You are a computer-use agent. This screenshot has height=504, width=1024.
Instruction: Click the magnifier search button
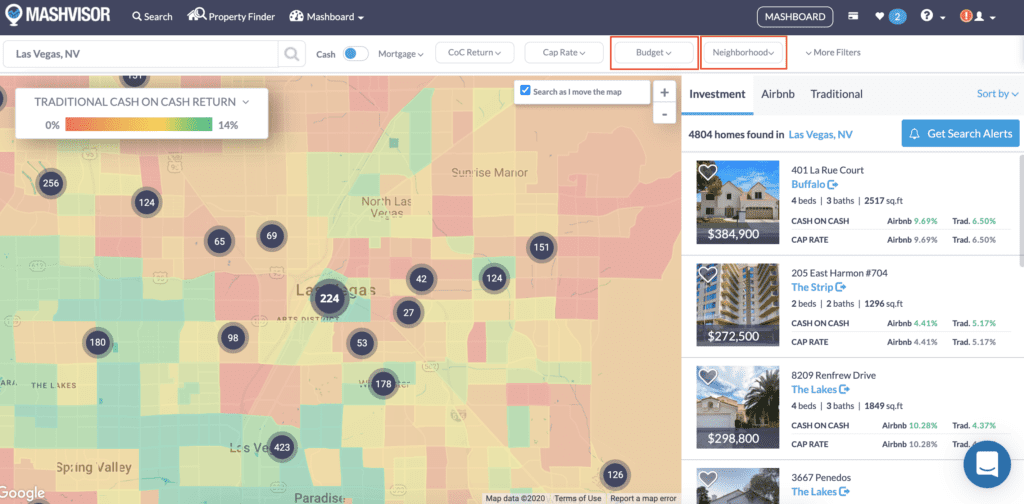(x=292, y=54)
